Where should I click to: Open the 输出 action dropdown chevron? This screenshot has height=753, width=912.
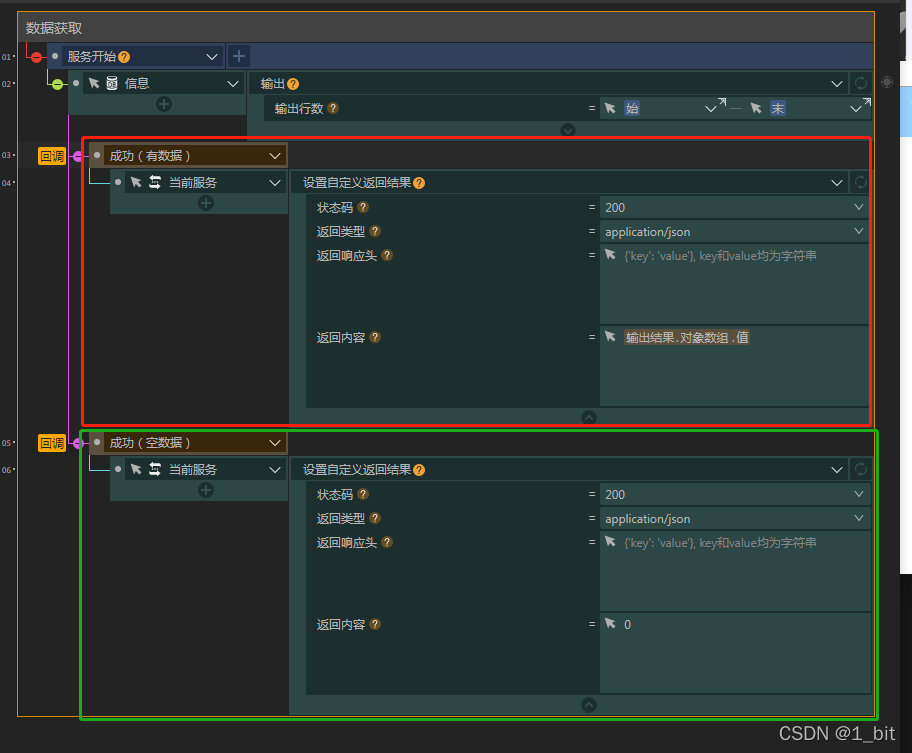click(x=836, y=84)
